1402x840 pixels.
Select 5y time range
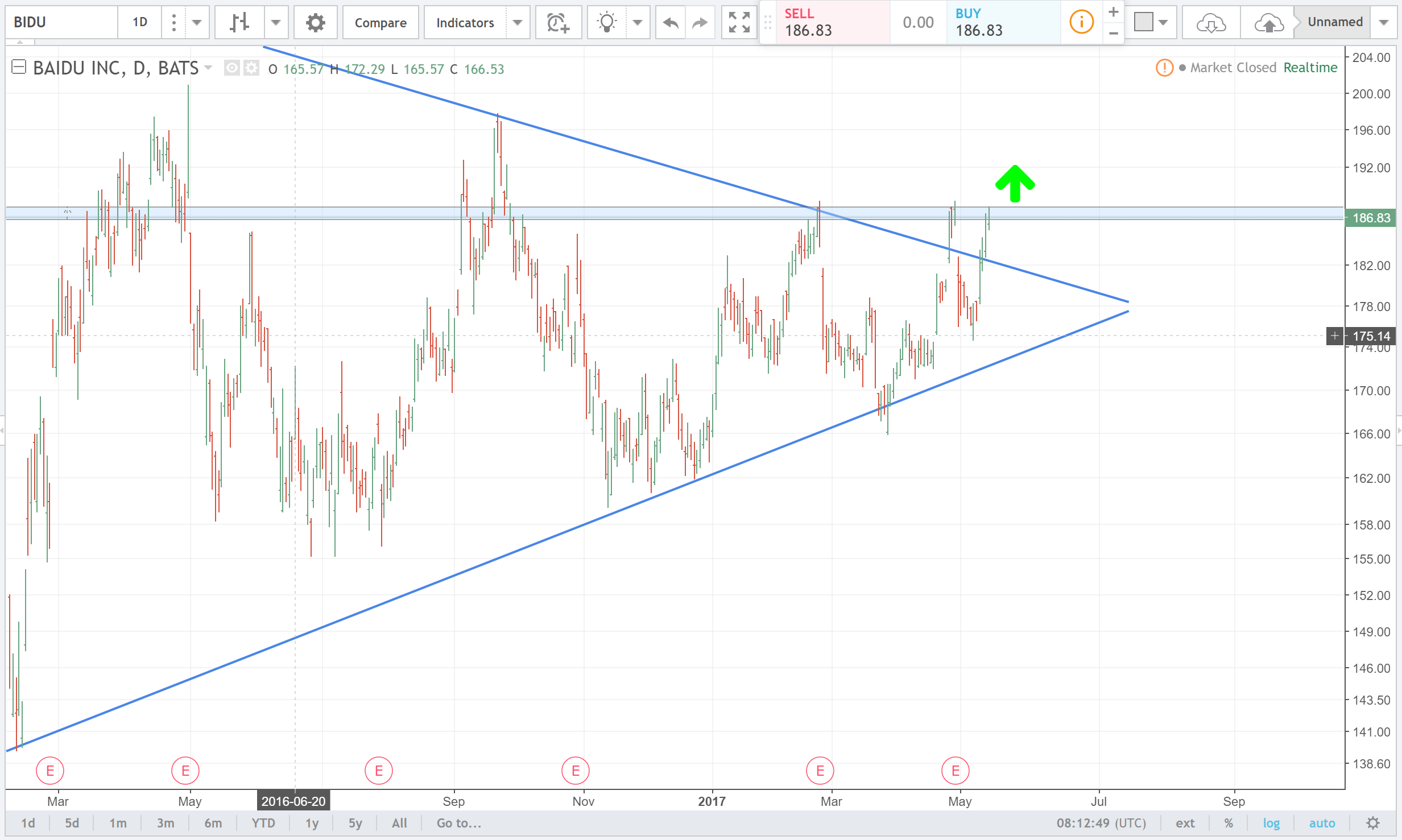coord(355,823)
